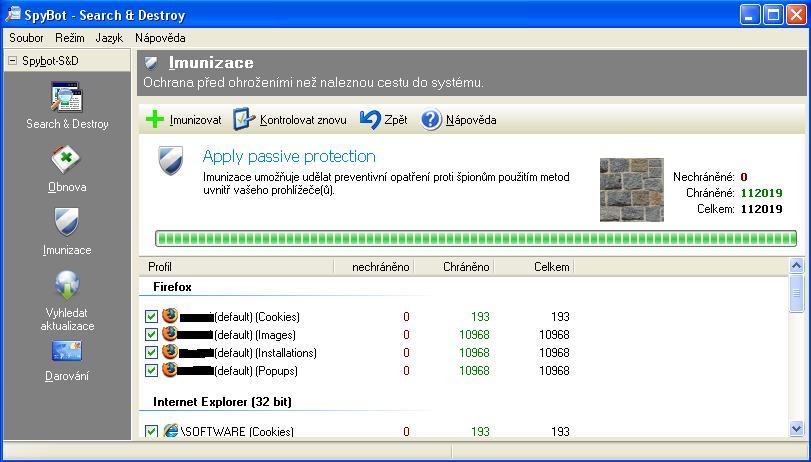Click Celkem value 10968 in Images row
The height and width of the screenshot is (462, 811).
pyautogui.click(x=554, y=335)
